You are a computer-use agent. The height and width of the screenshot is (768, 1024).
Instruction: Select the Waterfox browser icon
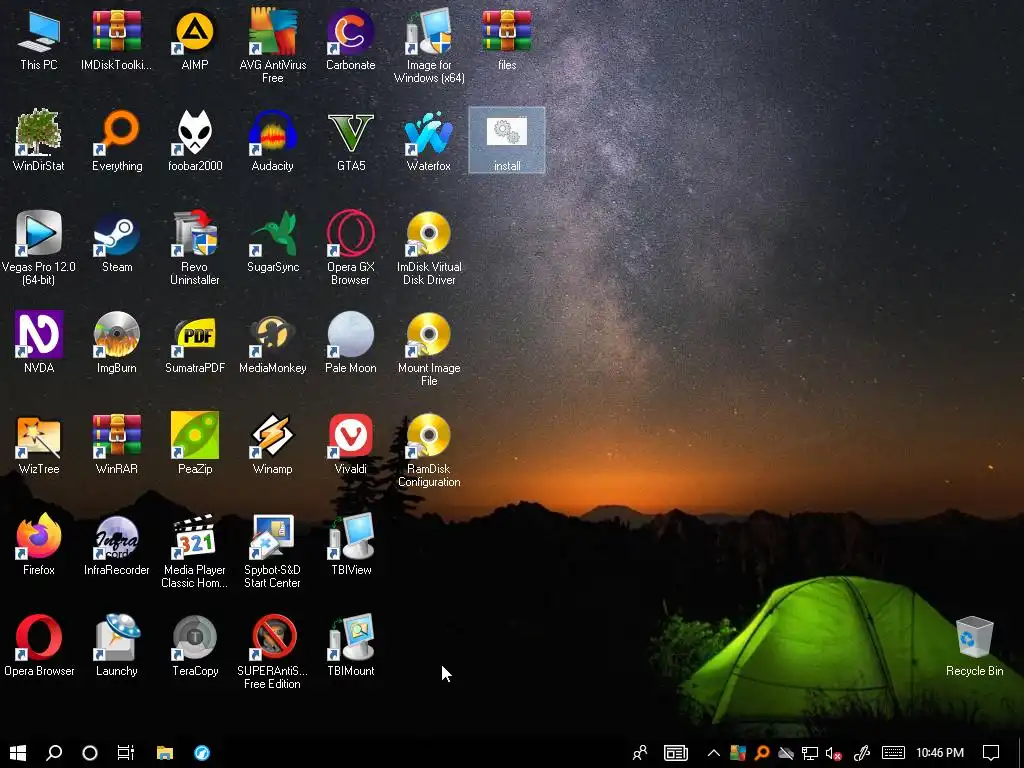[x=429, y=133]
